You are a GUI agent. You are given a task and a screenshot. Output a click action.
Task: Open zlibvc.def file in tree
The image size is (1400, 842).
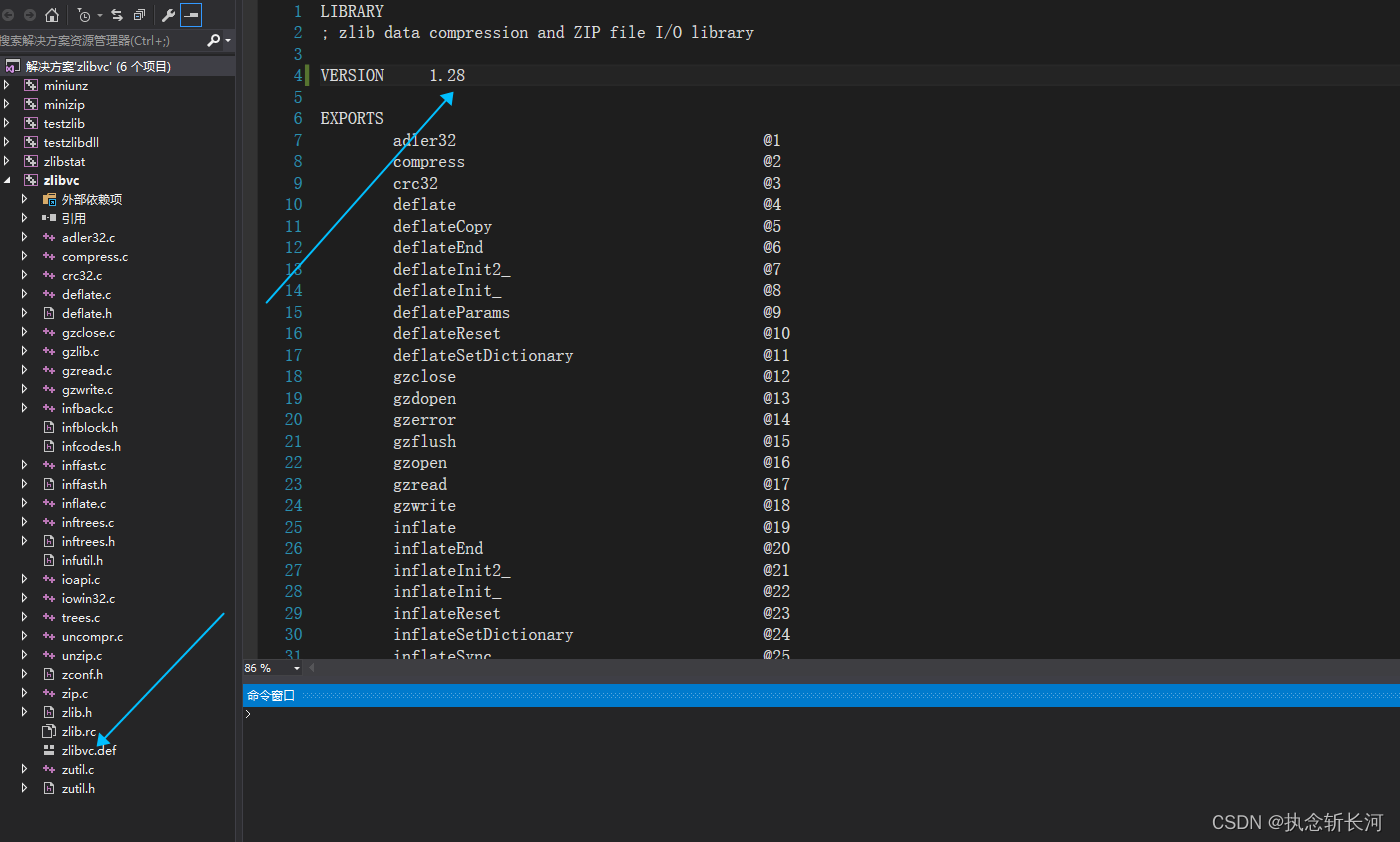(89, 750)
